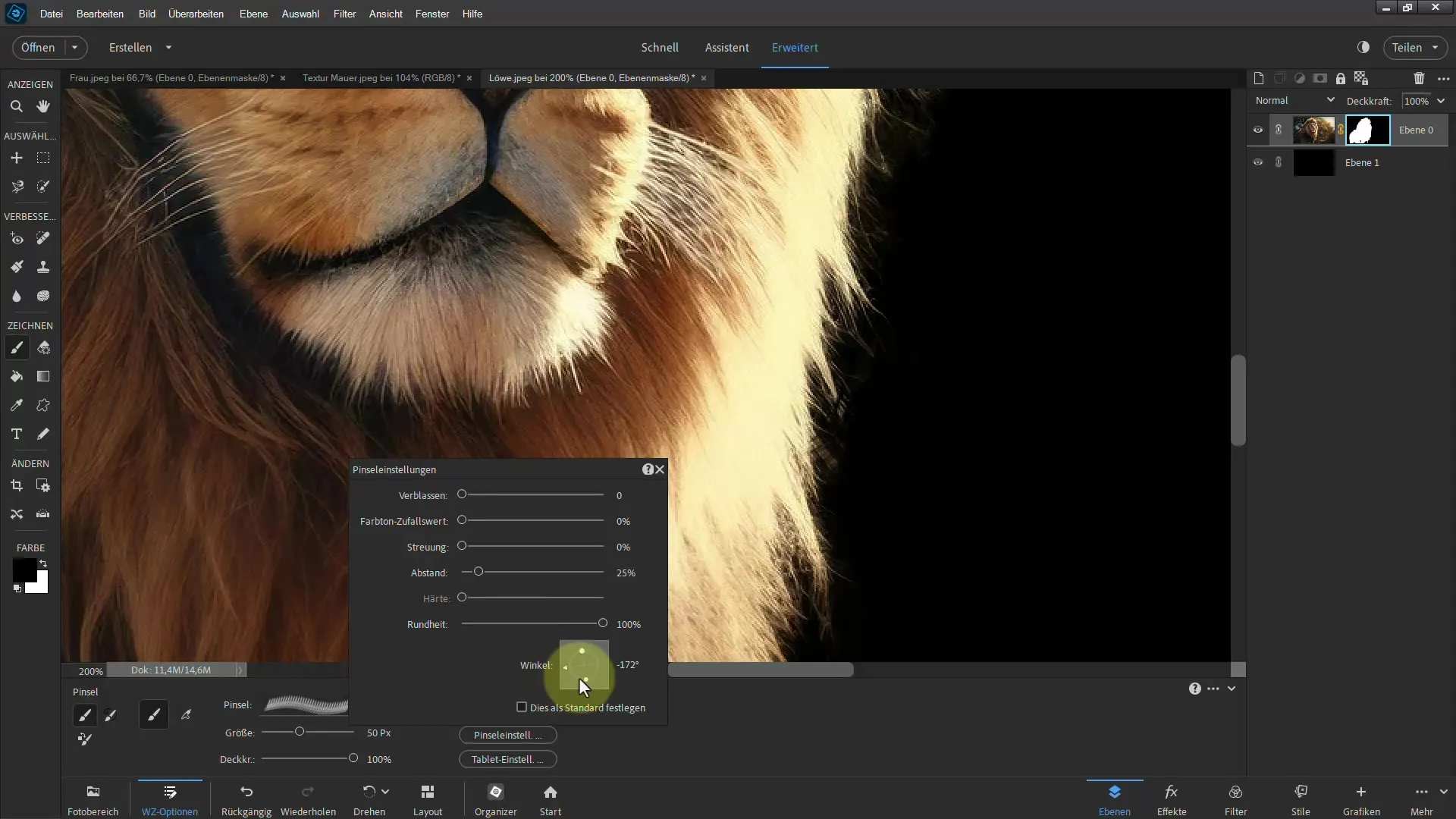Open the Fotobereich
1456x819 pixels.
(x=93, y=800)
